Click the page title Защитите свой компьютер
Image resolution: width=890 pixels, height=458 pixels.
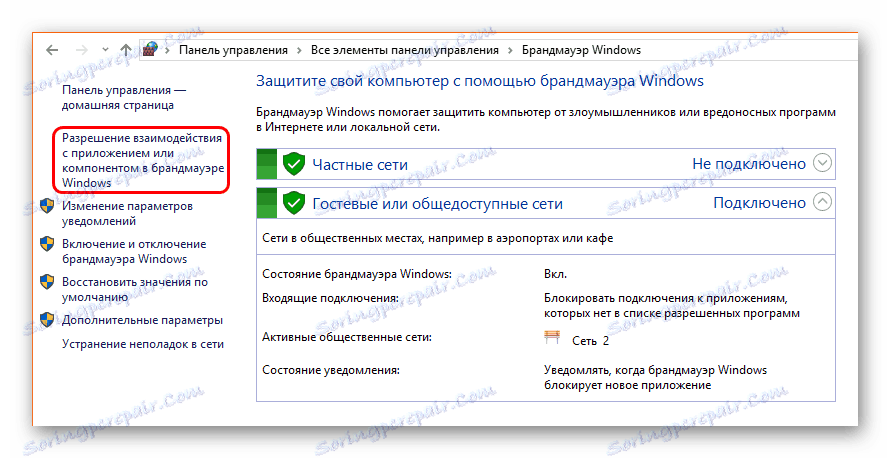click(x=480, y=81)
